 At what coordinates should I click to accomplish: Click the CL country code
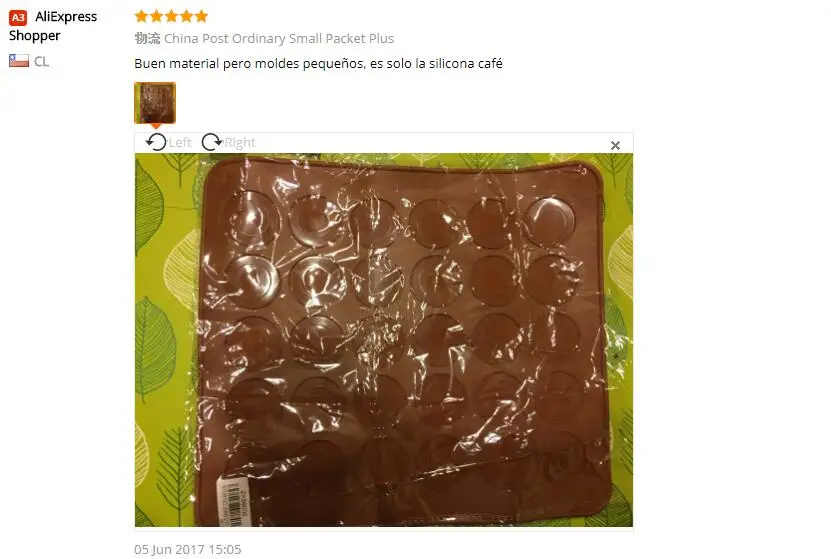(x=41, y=61)
